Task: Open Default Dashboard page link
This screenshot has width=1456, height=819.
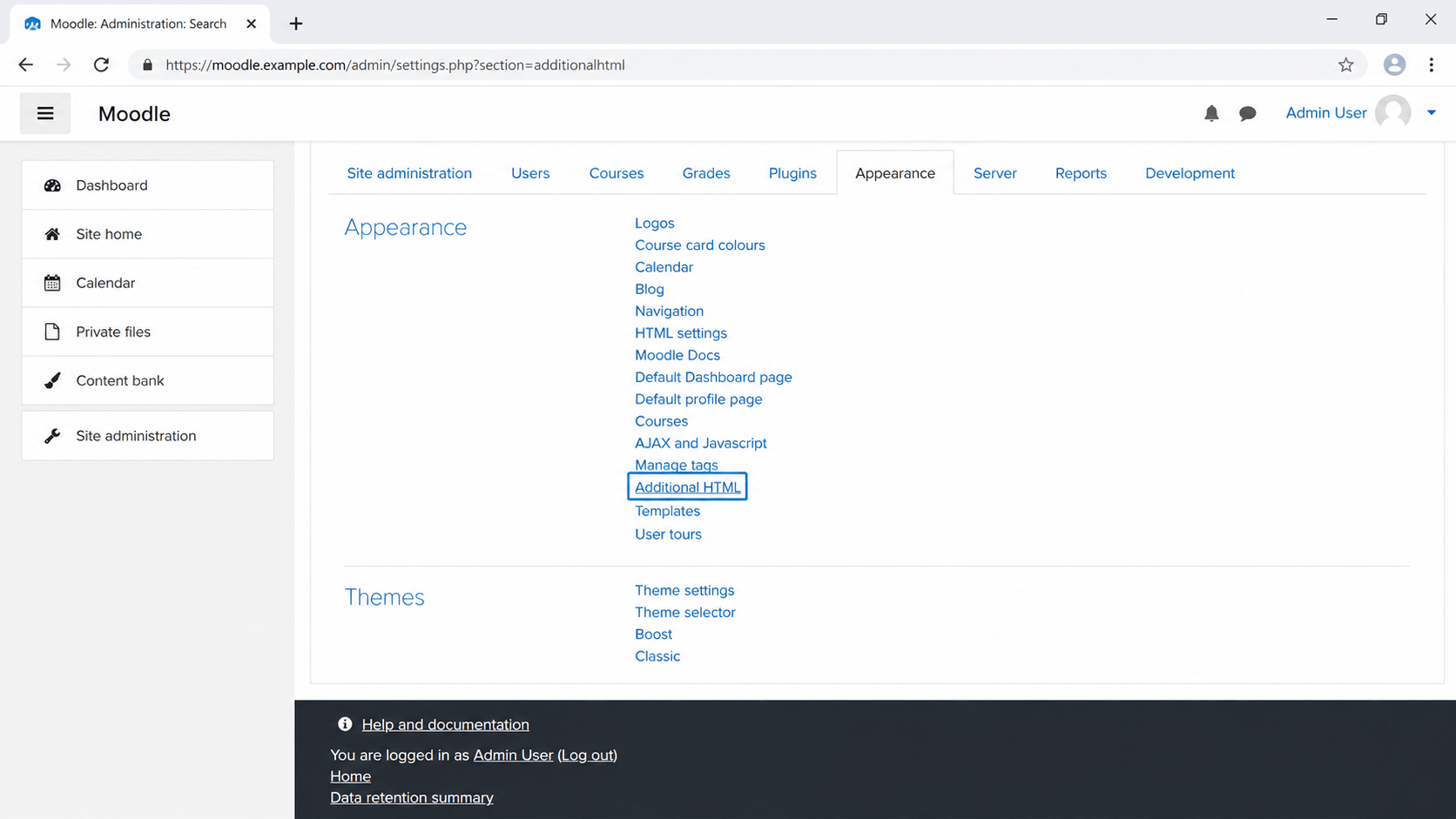Action: click(713, 377)
